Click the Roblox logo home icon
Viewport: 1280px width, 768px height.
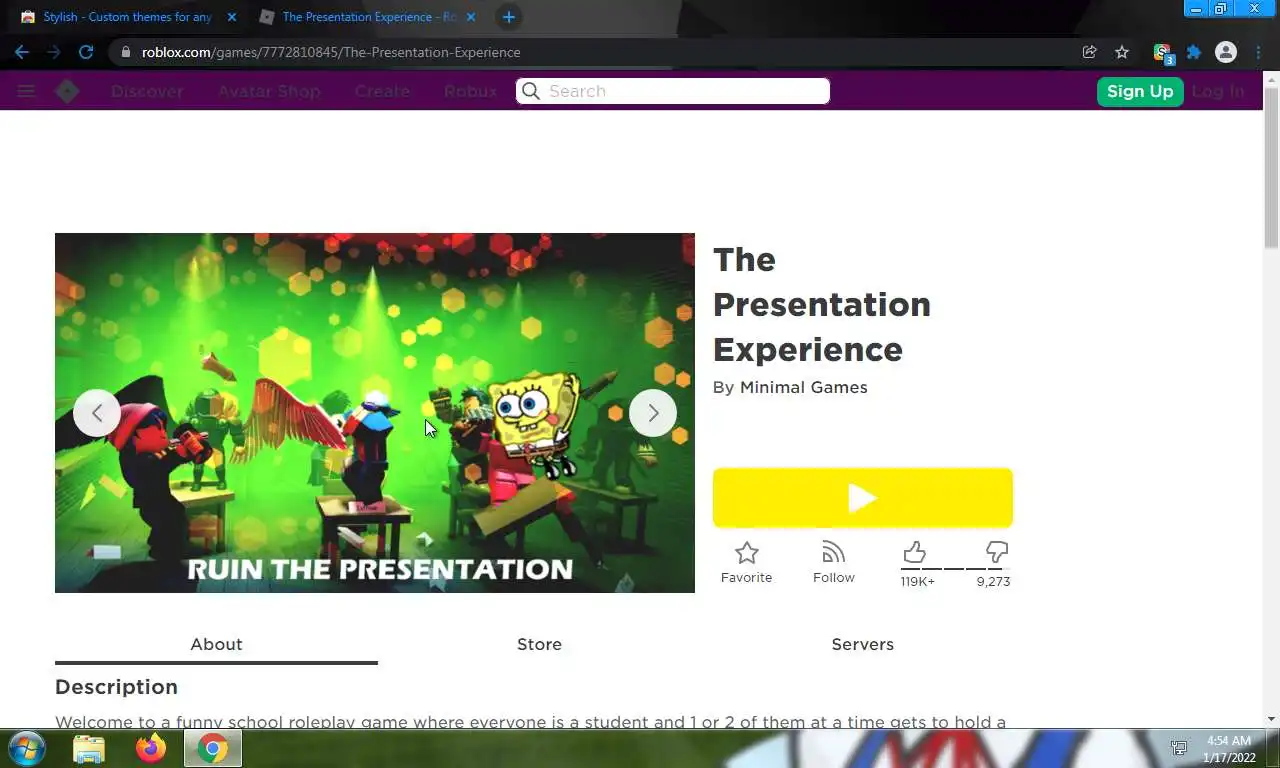pos(67,91)
